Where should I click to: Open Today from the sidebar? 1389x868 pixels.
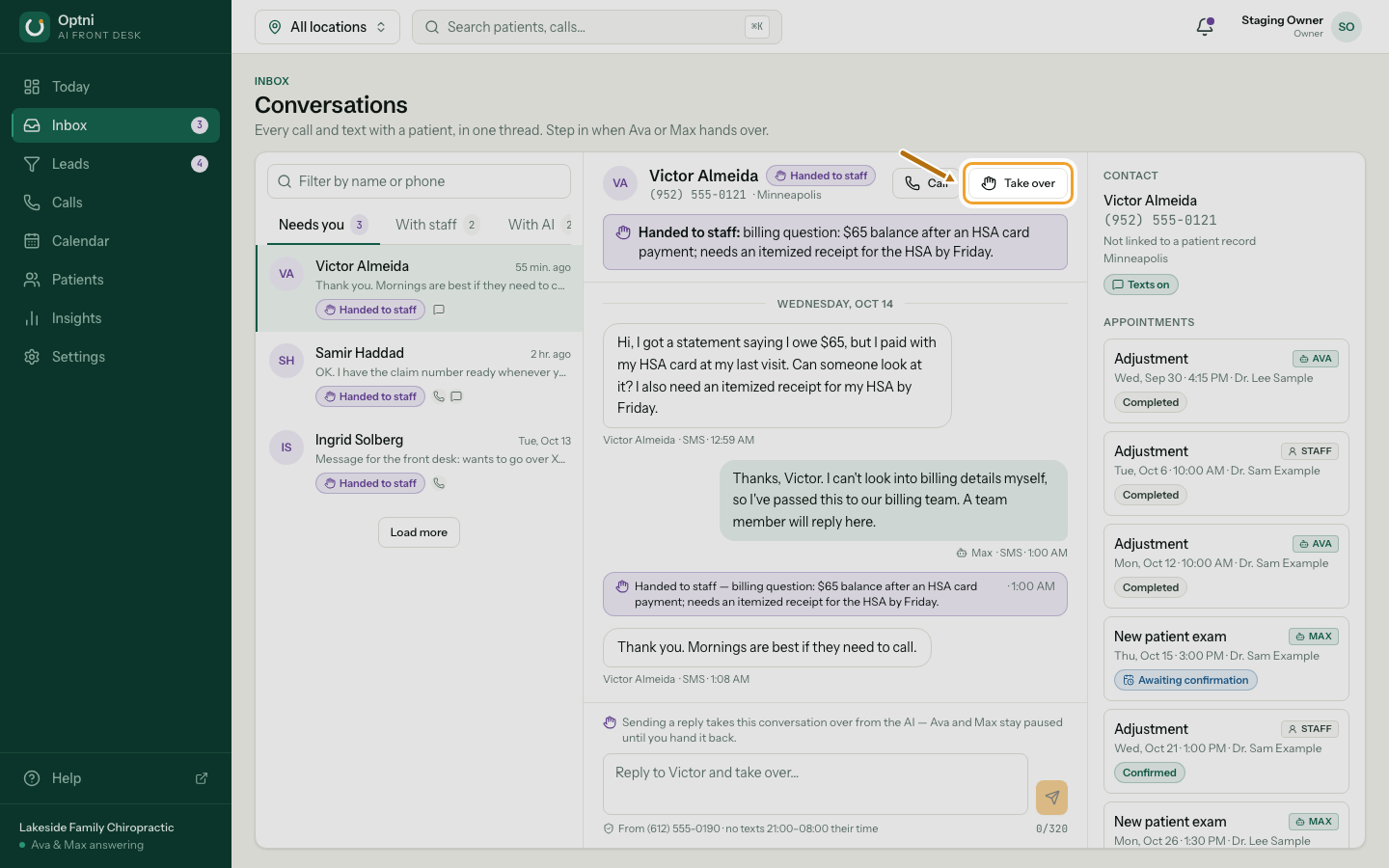pos(116,87)
